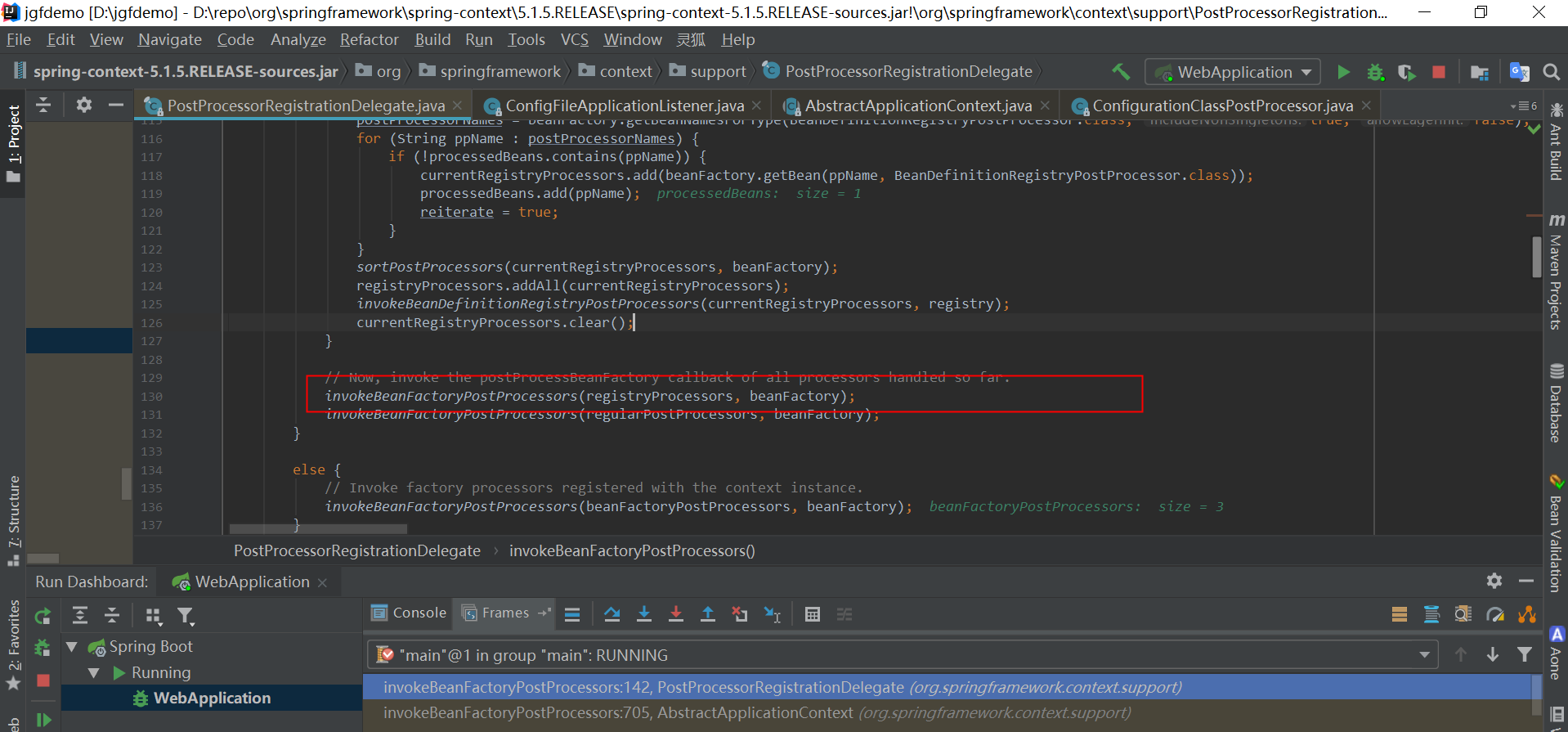This screenshot has width=1568, height=732.
Task: Click the Build project hammer icon
Action: 1121,72
